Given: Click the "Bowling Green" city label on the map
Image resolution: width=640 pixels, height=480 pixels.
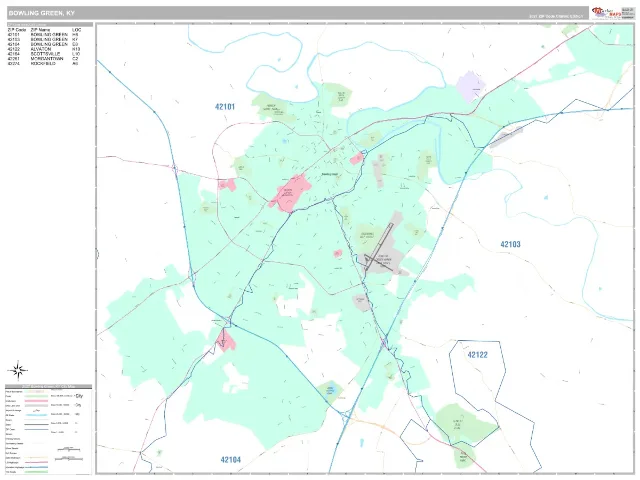Looking at the screenshot, I should 330,174.
